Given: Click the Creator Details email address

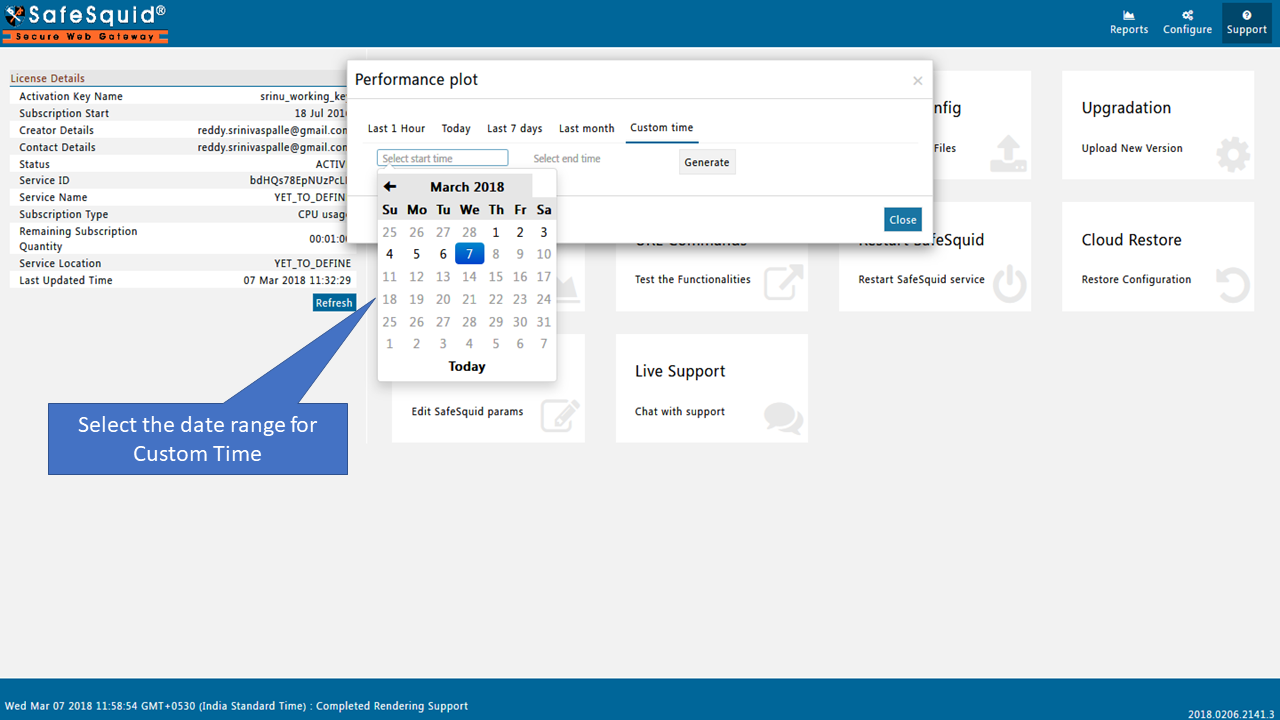Looking at the screenshot, I should [x=272, y=130].
